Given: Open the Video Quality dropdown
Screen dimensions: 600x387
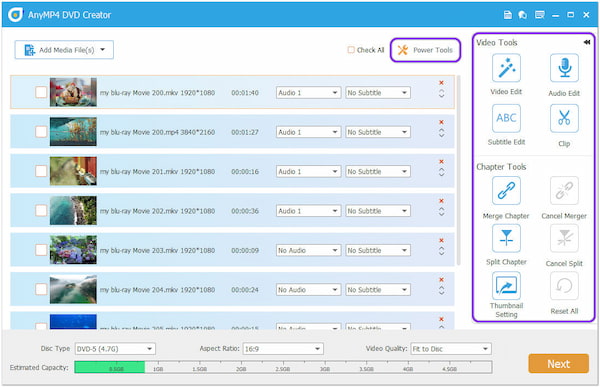Looking at the screenshot, I should pos(451,349).
